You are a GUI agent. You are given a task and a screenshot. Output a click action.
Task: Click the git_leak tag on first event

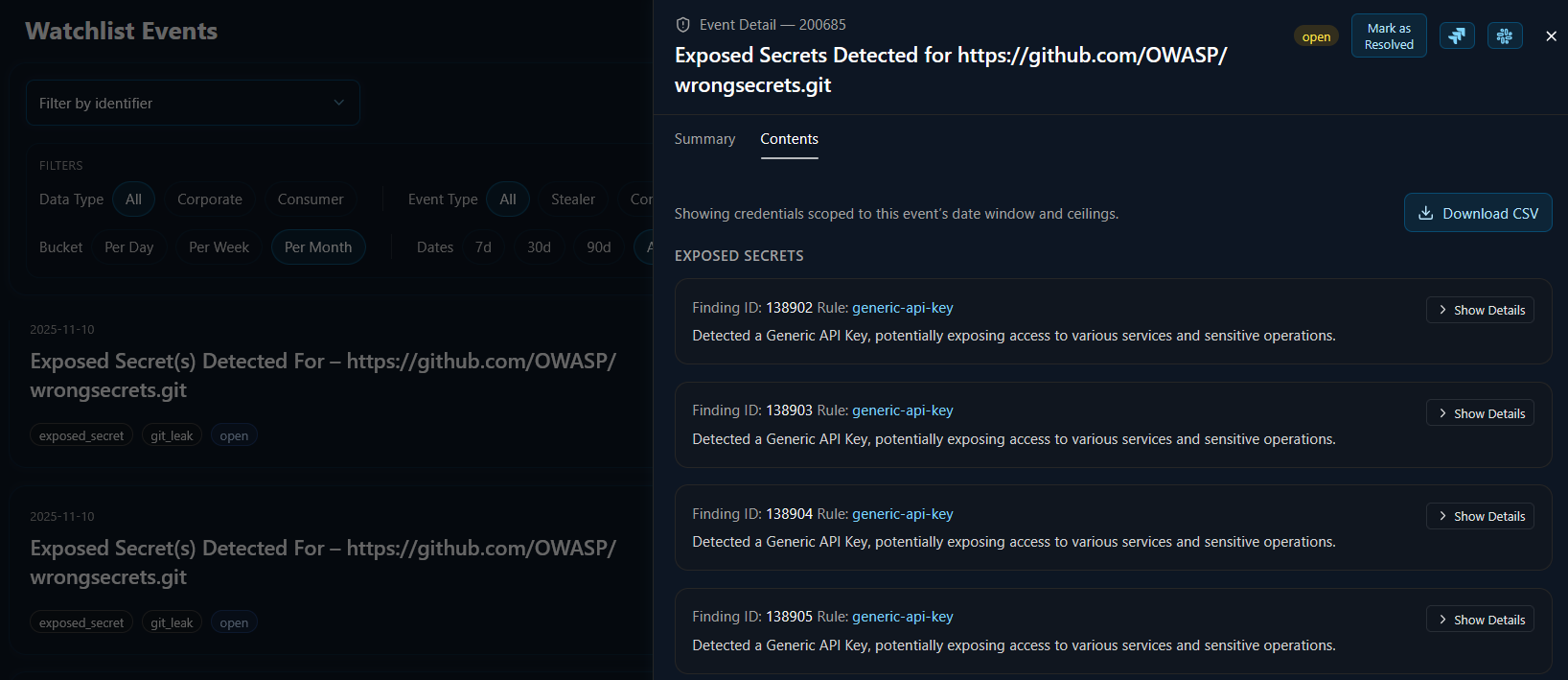172,435
